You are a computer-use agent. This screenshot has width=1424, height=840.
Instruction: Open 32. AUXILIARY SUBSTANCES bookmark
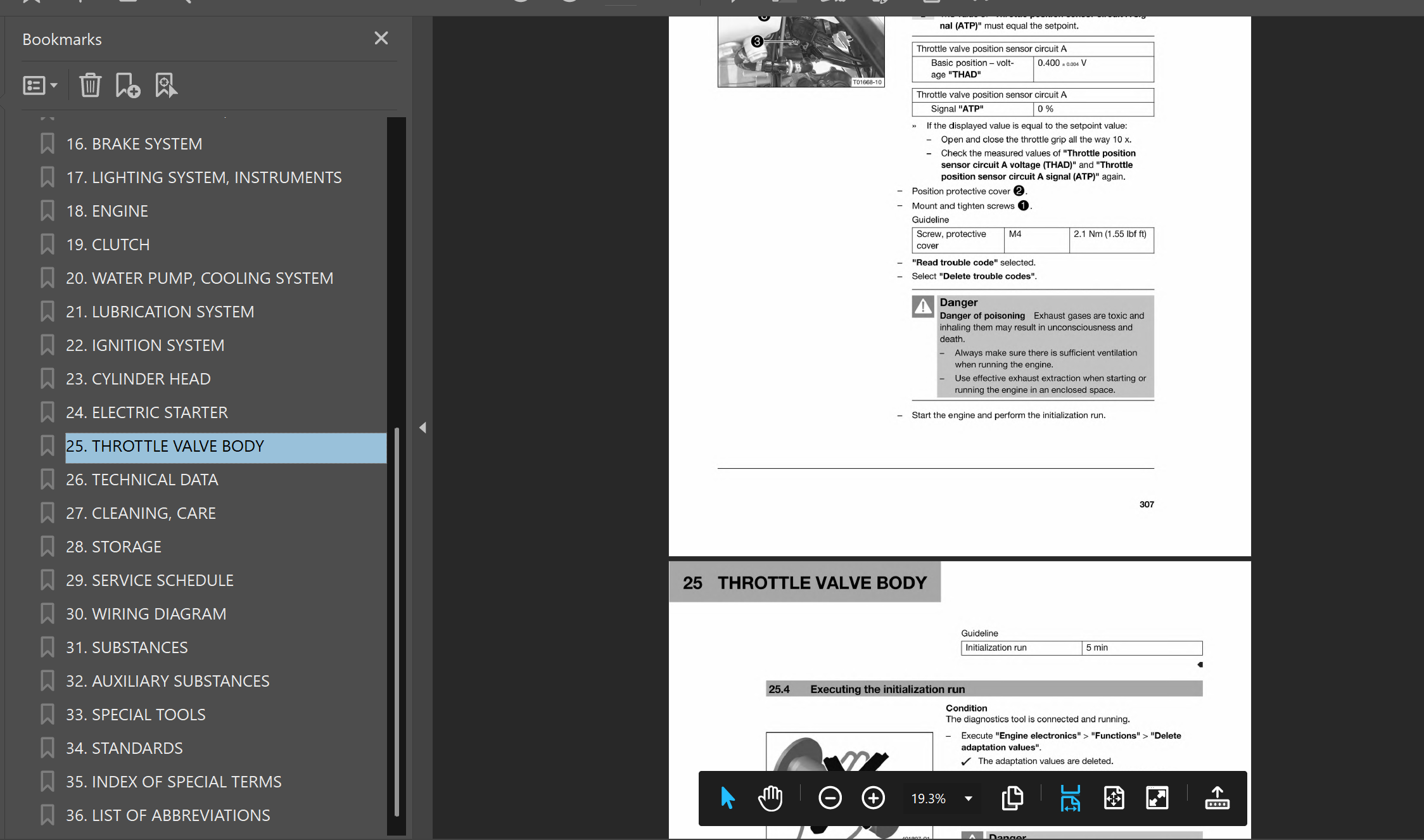click(168, 682)
